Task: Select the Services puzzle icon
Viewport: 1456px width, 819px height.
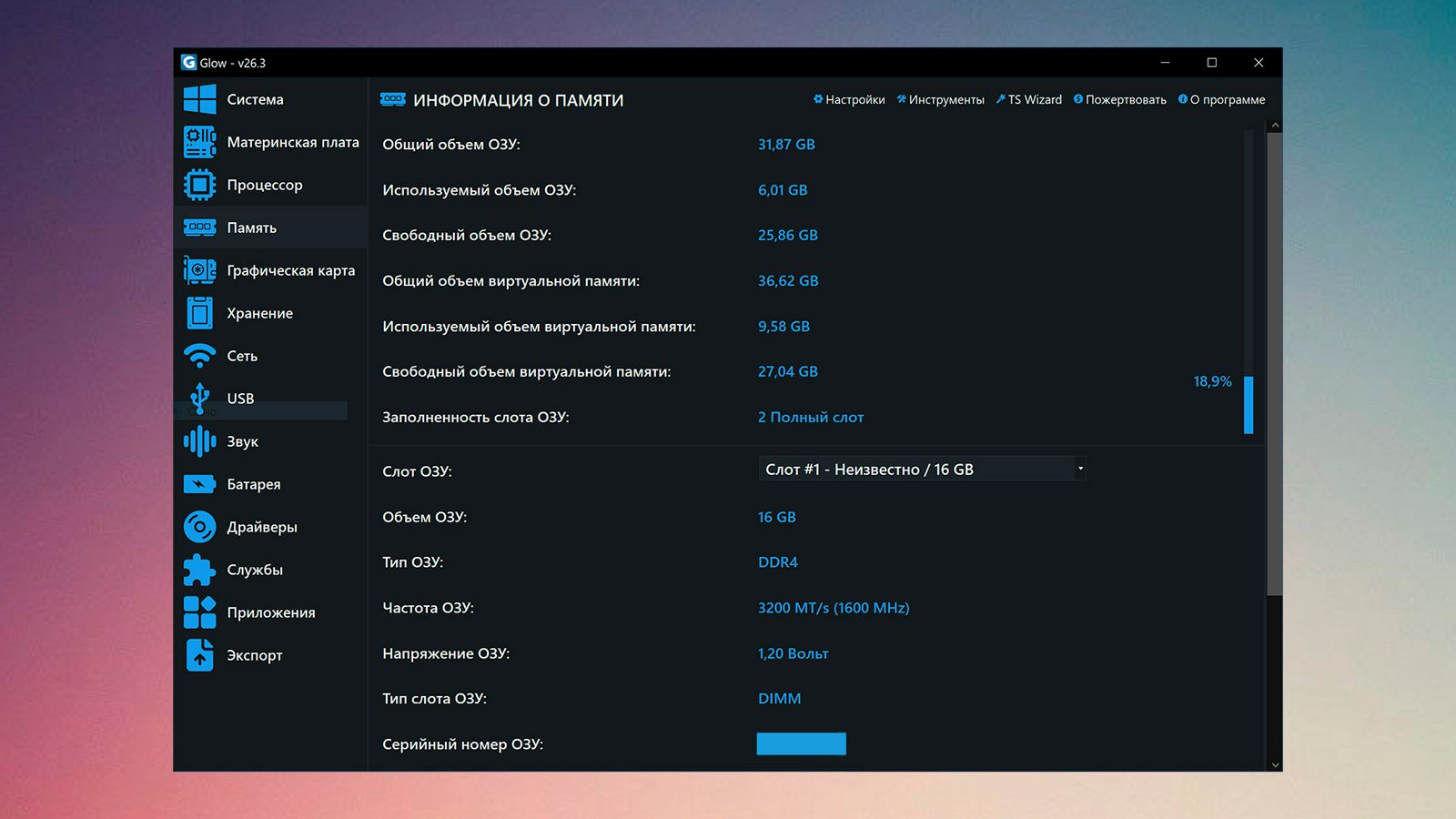Action: click(199, 570)
